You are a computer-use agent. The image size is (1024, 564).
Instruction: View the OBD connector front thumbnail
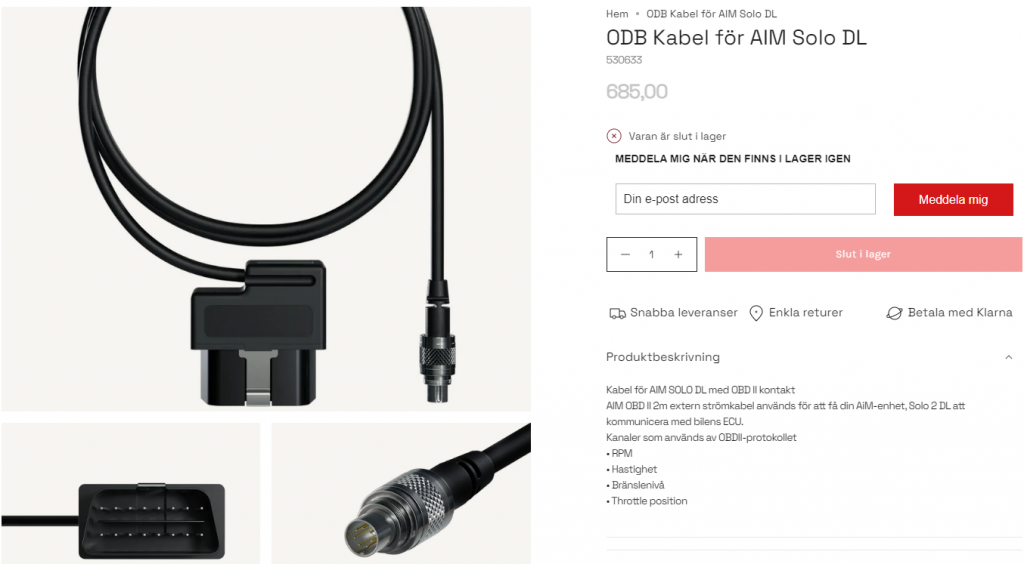pyautogui.click(x=131, y=493)
